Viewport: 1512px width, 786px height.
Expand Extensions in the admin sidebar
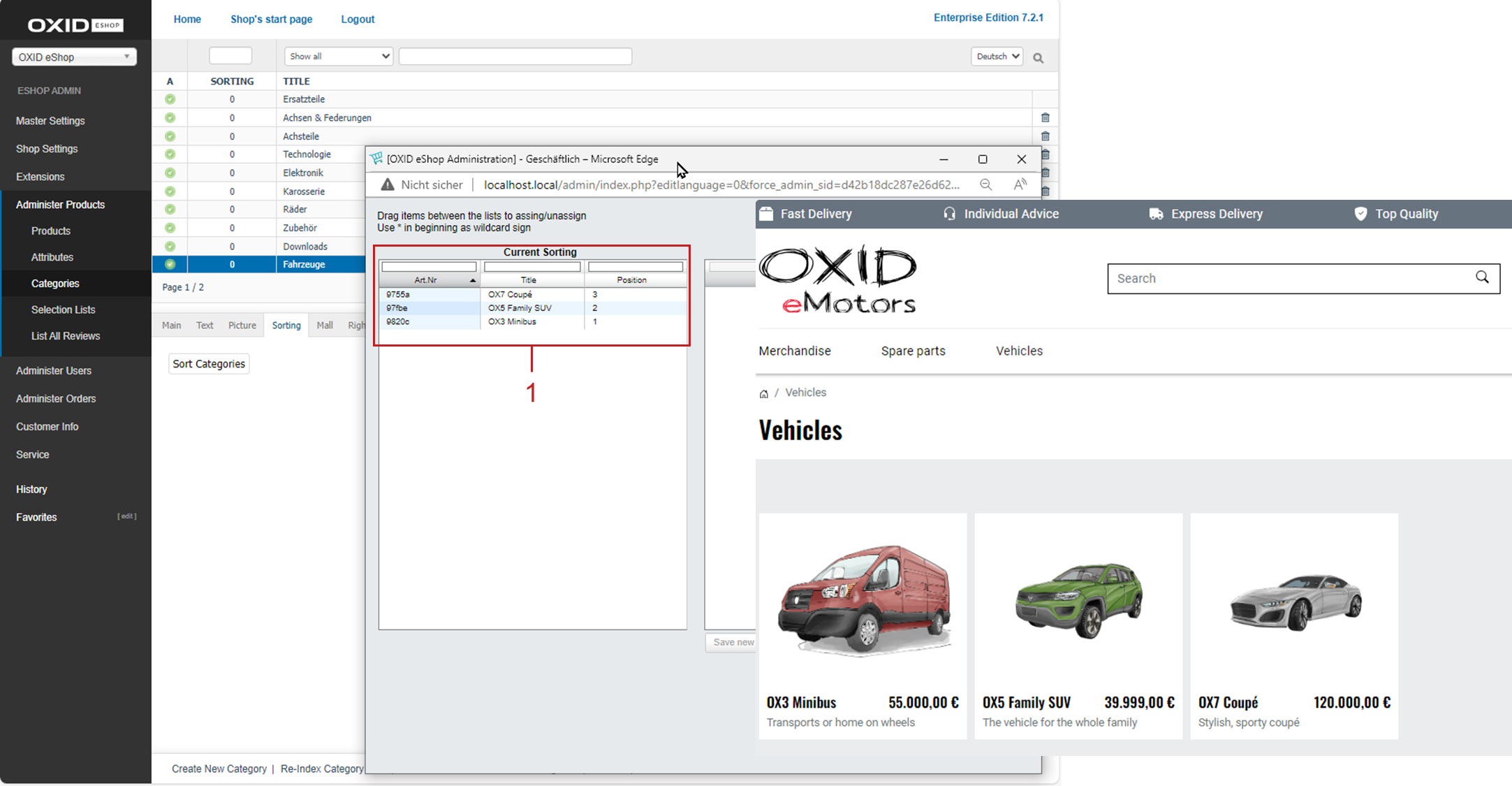41,177
